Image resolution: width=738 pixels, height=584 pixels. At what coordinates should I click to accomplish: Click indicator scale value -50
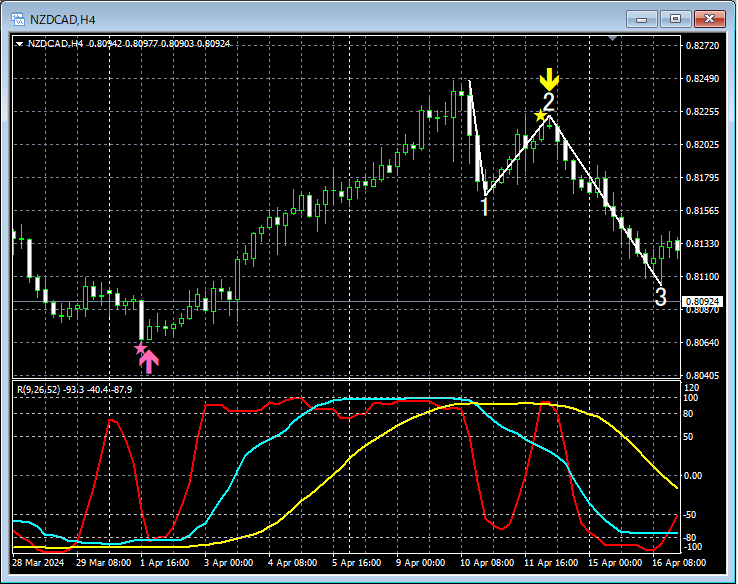click(x=690, y=515)
